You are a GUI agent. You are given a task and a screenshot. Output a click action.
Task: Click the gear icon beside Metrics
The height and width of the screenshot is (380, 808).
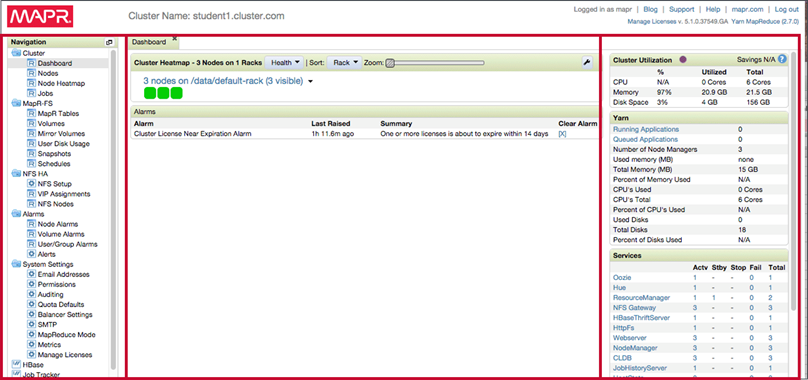click(x=31, y=344)
